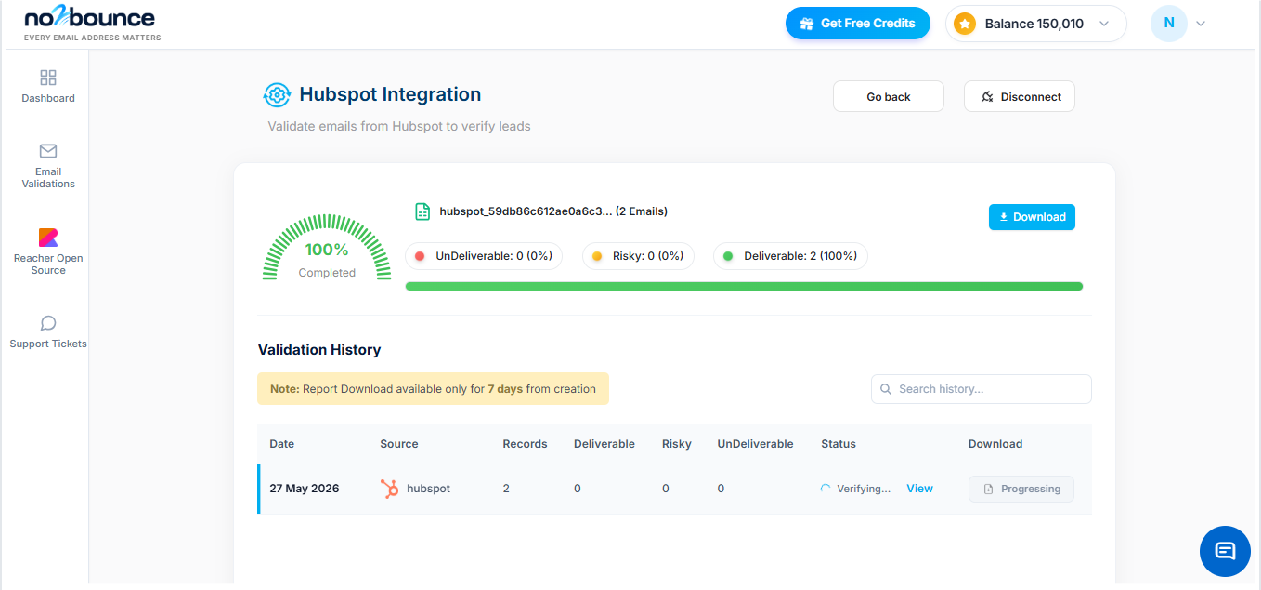Click the Records column header
Viewport: 1261px width, 590px height.
tap(525, 444)
